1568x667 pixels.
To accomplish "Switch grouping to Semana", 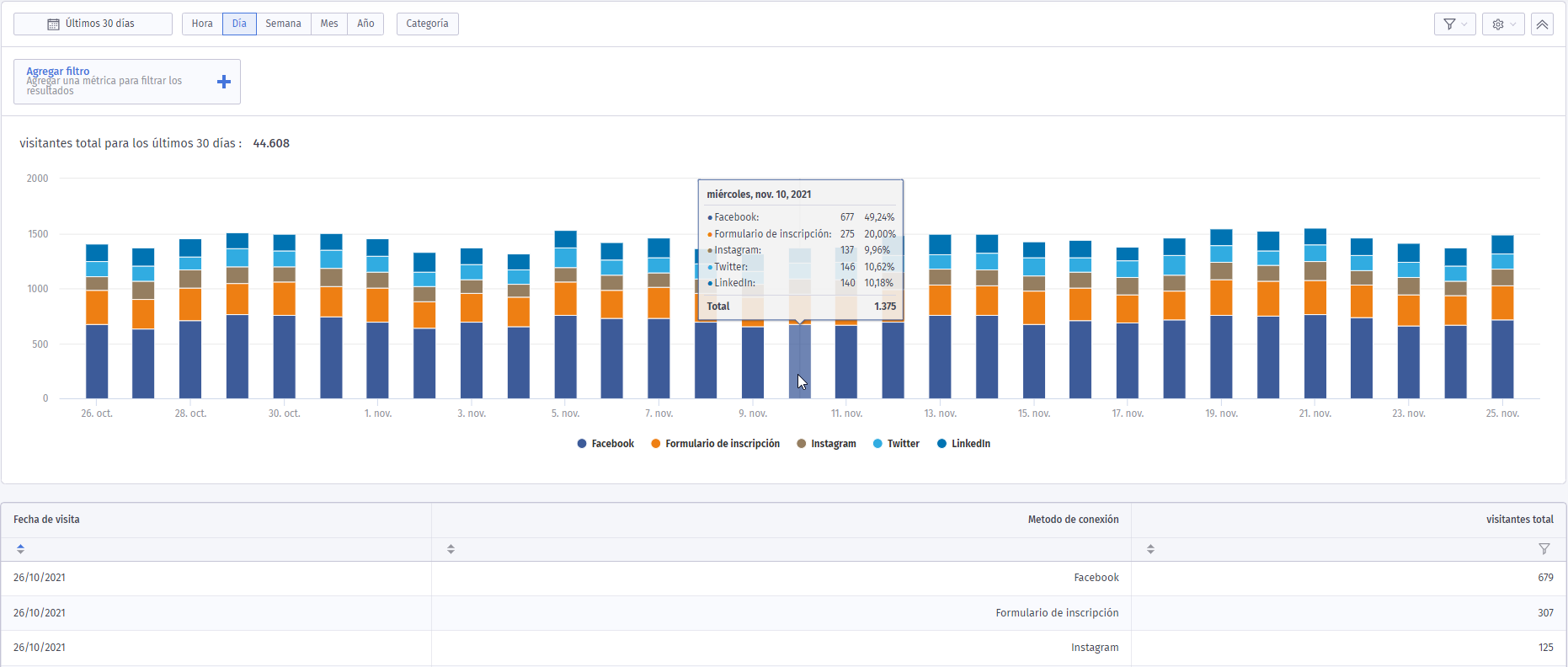I will tap(283, 24).
